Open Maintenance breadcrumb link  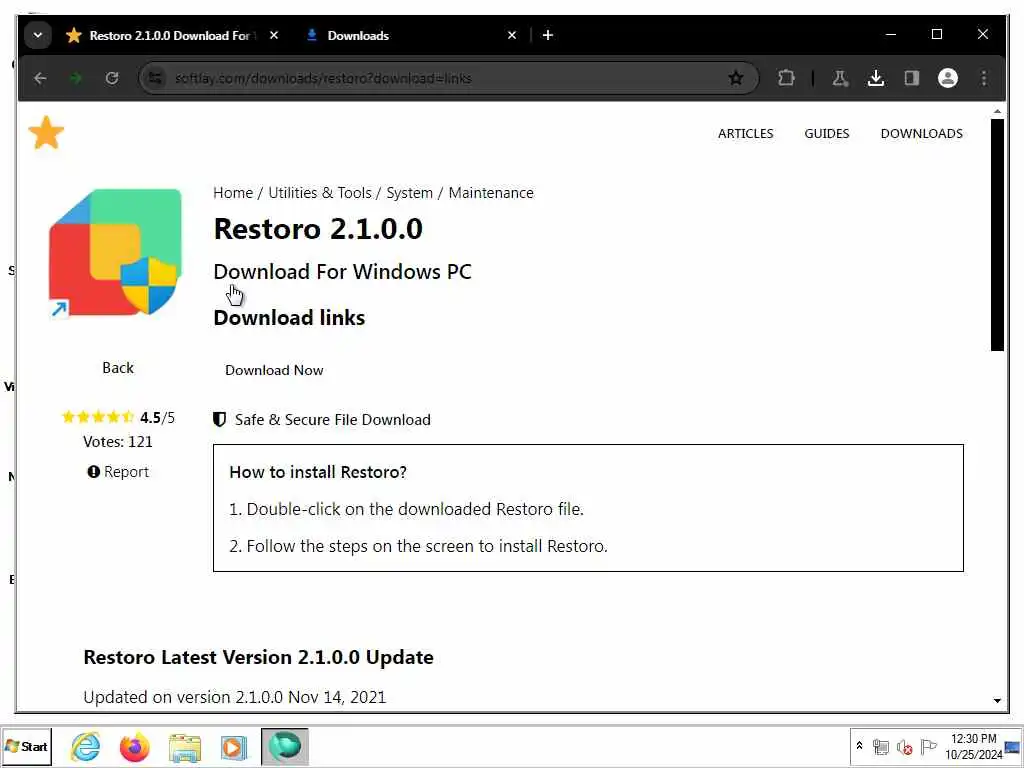click(x=490, y=193)
